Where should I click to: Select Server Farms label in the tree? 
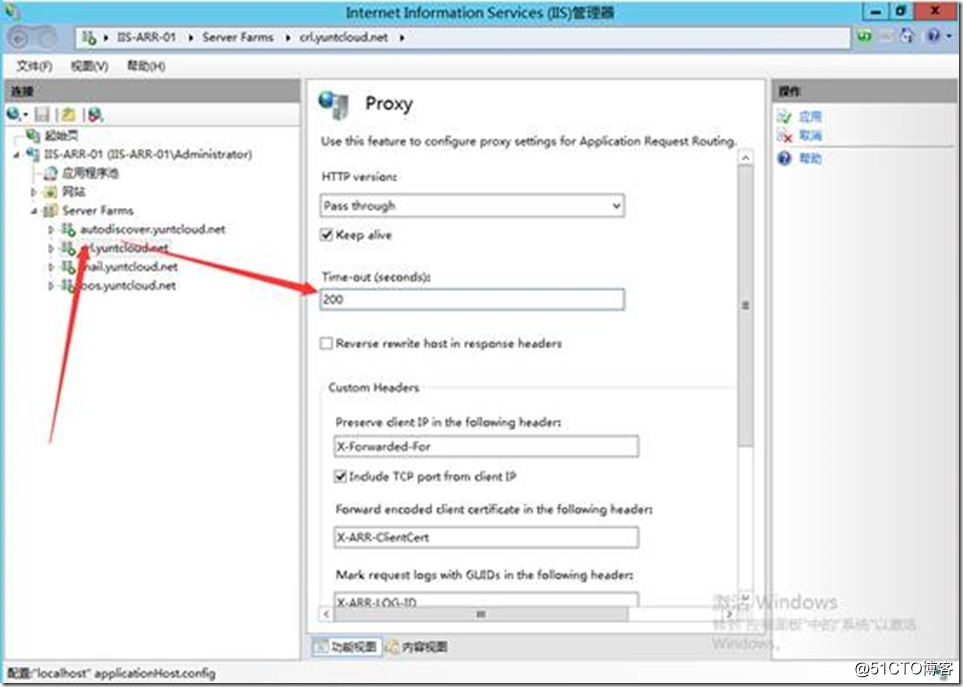(x=98, y=211)
